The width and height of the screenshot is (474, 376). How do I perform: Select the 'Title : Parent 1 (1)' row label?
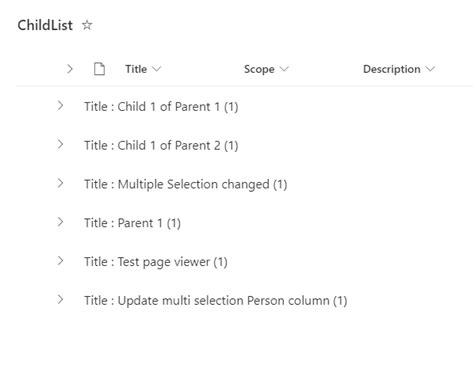[132, 223]
